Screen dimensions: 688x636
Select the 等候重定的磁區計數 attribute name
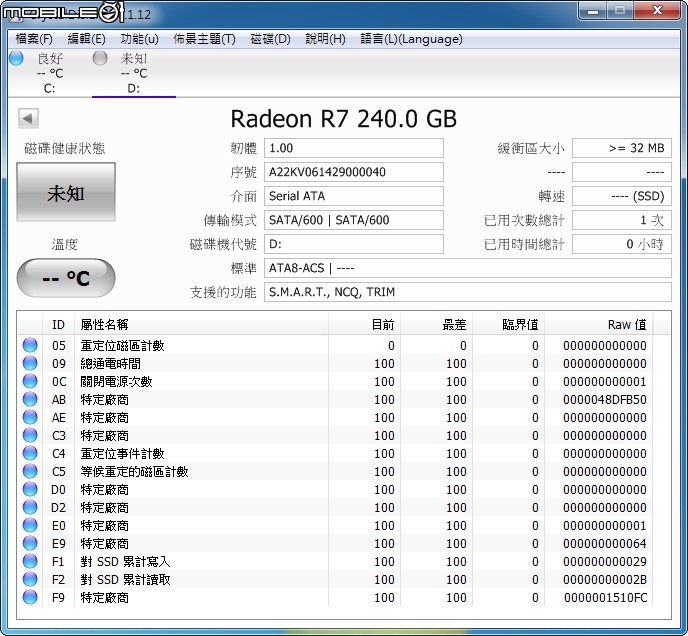pyautogui.click(x=134, y=472)
